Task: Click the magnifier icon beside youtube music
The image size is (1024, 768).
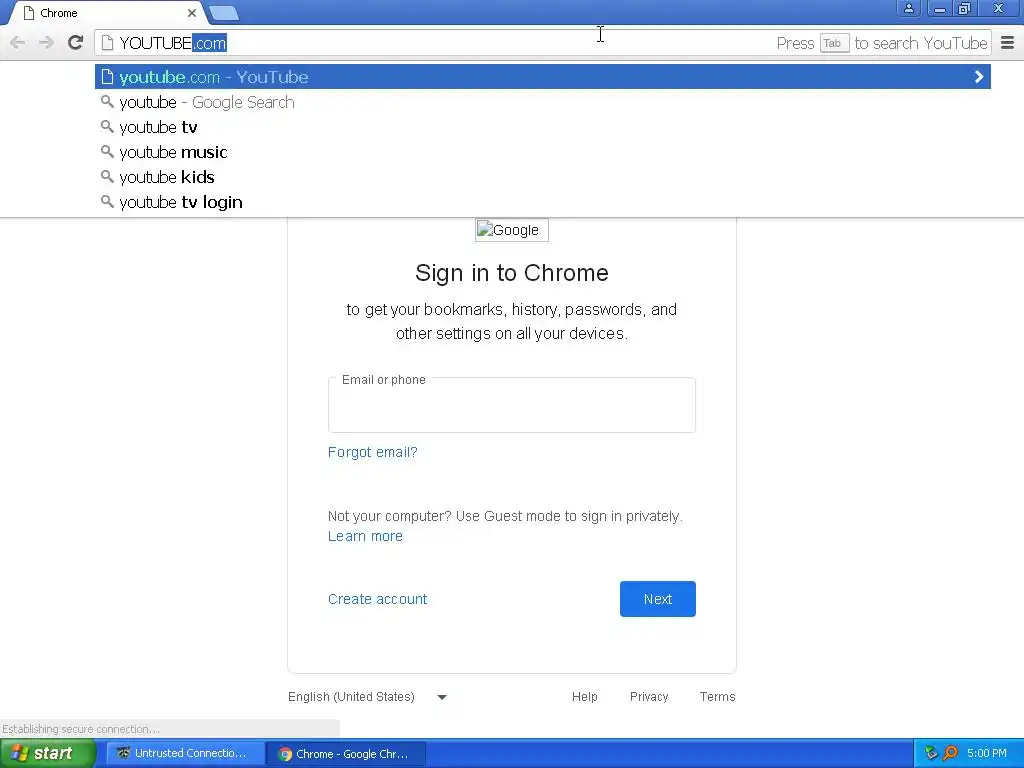Action: coord(107,152)
